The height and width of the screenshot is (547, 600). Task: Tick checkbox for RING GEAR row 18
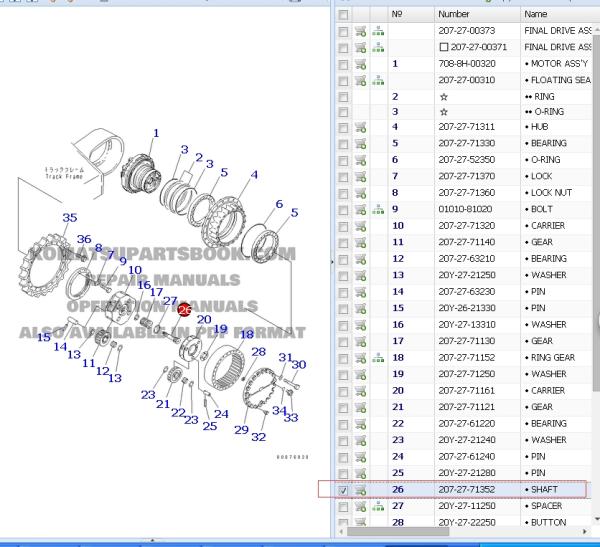pos(343,359)
